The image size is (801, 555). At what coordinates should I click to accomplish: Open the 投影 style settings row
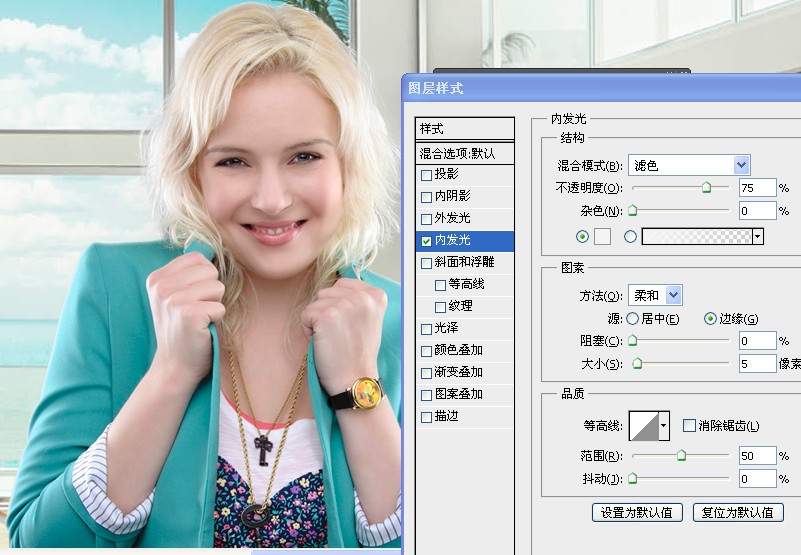point(465,175)
